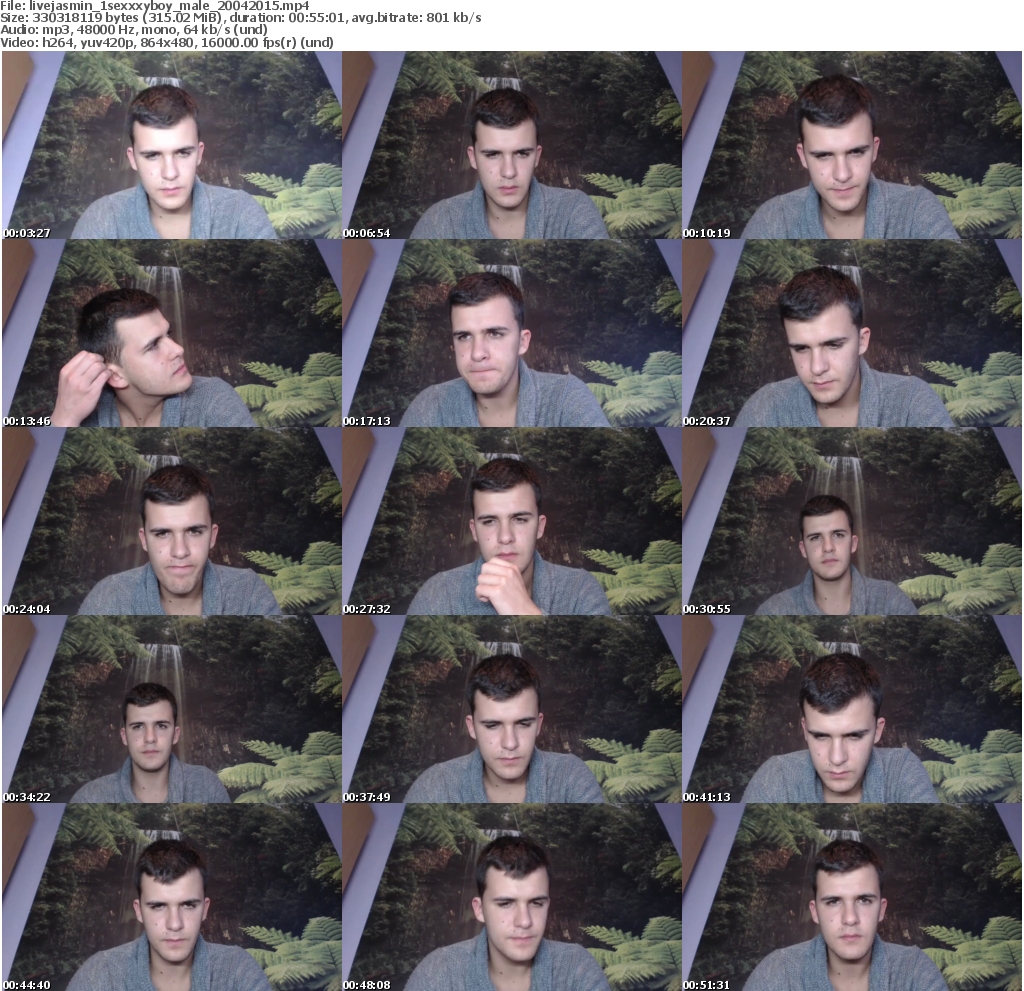Select the thumbnail at 00:27:32
The height and width of the screenshot is (991, 1024).
pos(511,521)
